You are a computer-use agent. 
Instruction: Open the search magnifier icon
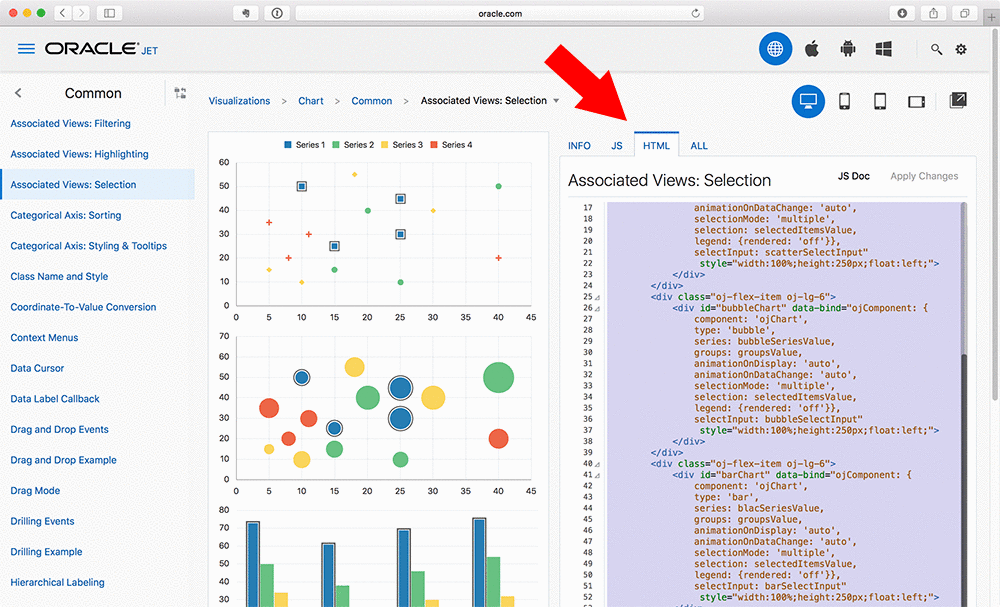coord(936,49)
